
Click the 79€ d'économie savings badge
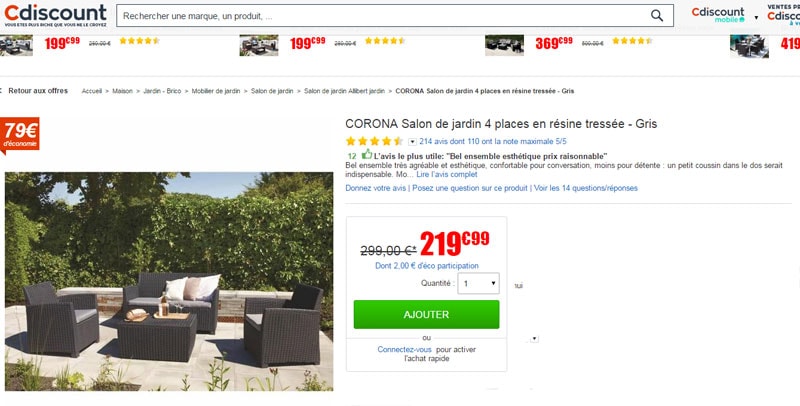(x=20, y=135)
